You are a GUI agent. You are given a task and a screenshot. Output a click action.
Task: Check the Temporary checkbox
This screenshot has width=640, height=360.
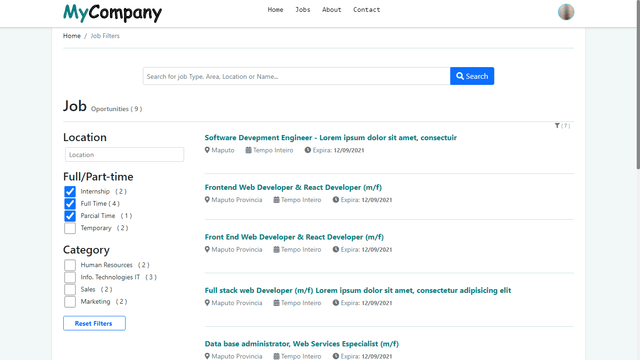pyautogui.click(x=70, y=228)
